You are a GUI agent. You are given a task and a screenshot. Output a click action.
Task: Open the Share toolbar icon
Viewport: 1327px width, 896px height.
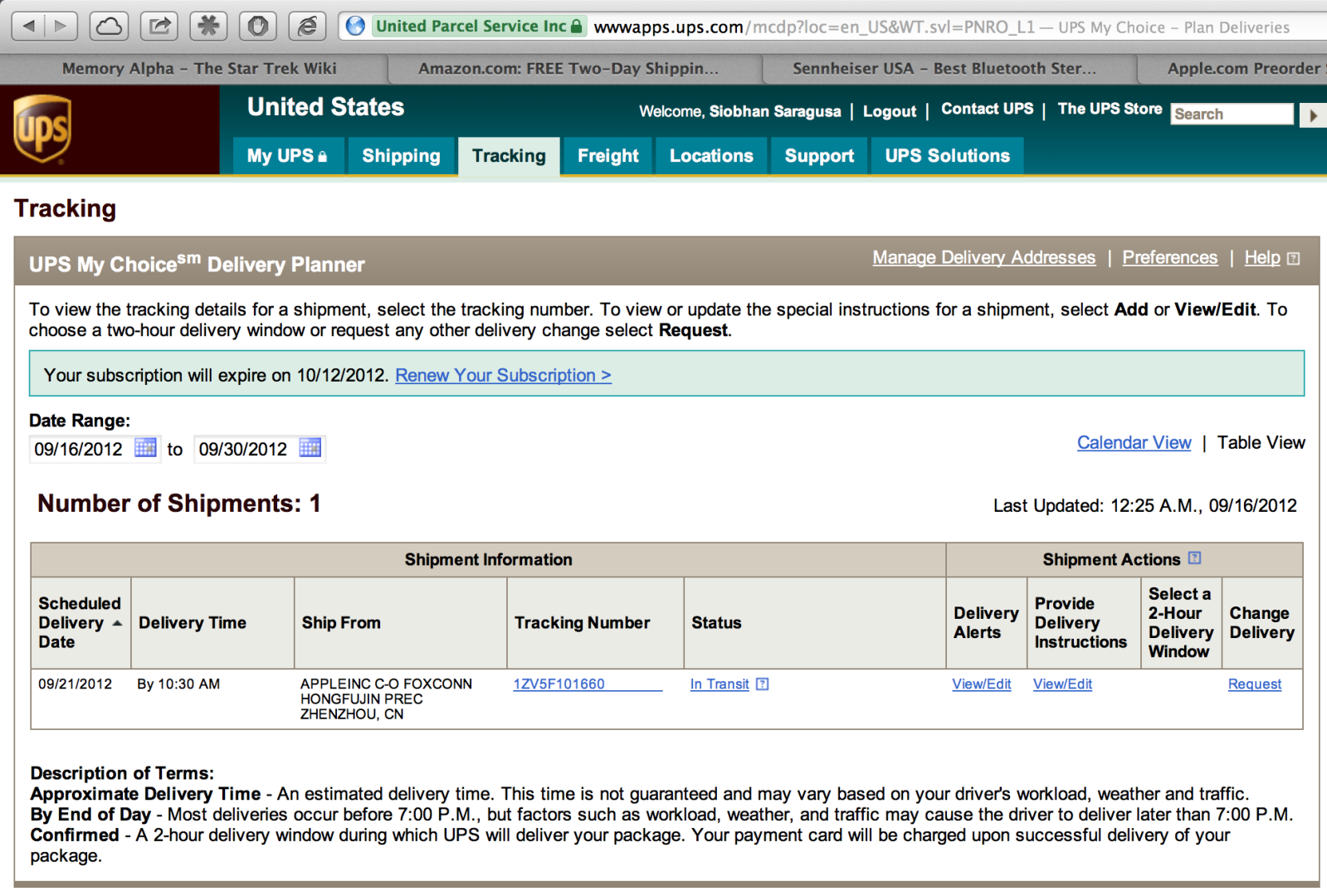point(159,27)
